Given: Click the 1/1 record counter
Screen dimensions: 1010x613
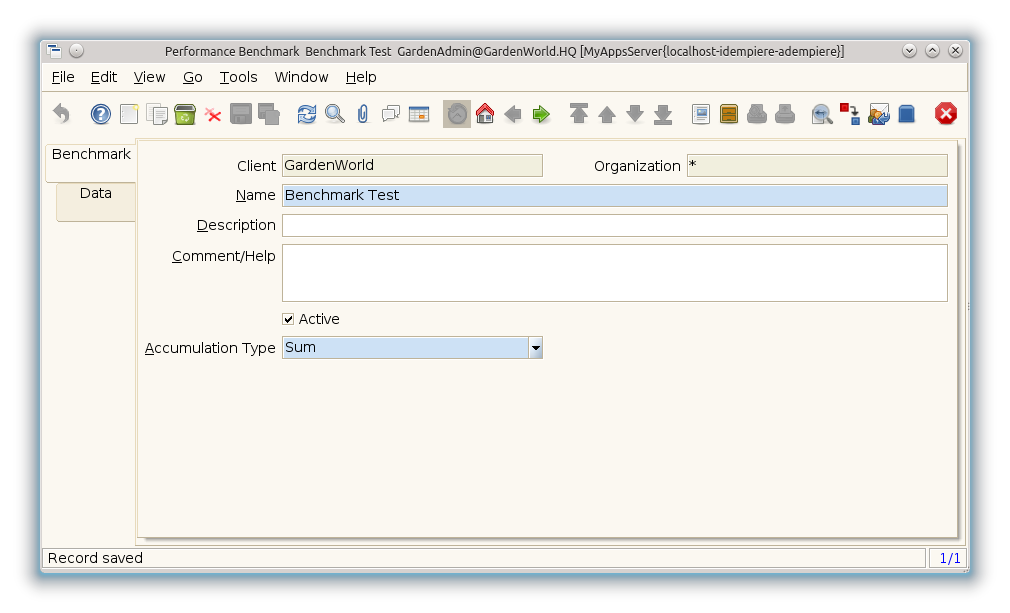Looking at the screenshot, I should tap(949, 558).
